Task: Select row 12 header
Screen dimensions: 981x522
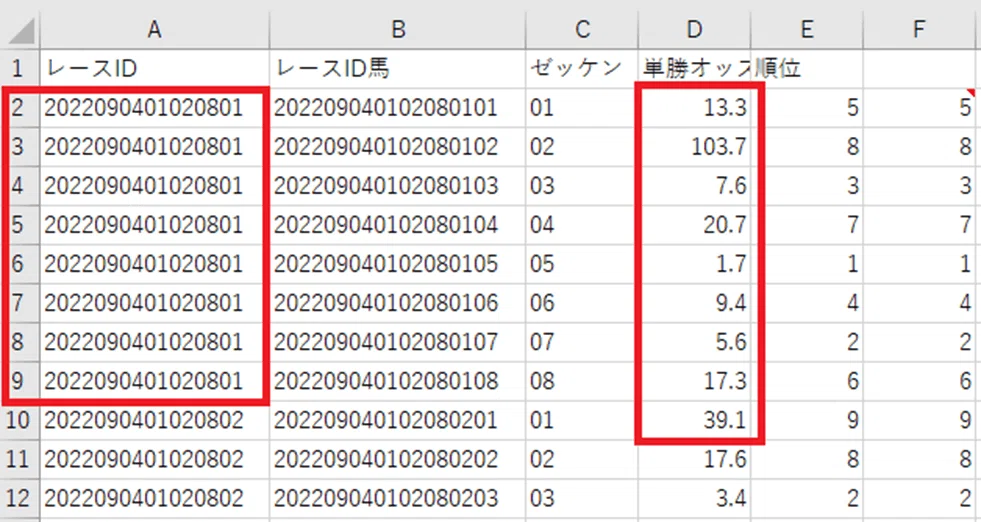Action: [x=20, y=498]
